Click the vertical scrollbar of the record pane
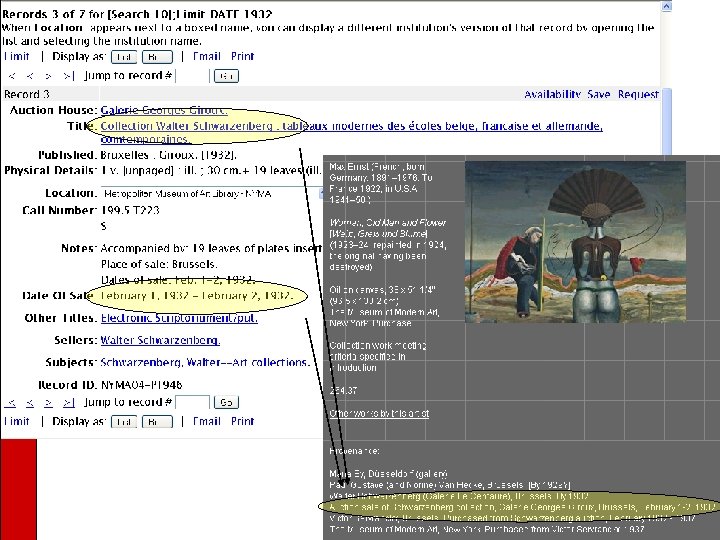The image size is (720, 540). pos(667,122)
